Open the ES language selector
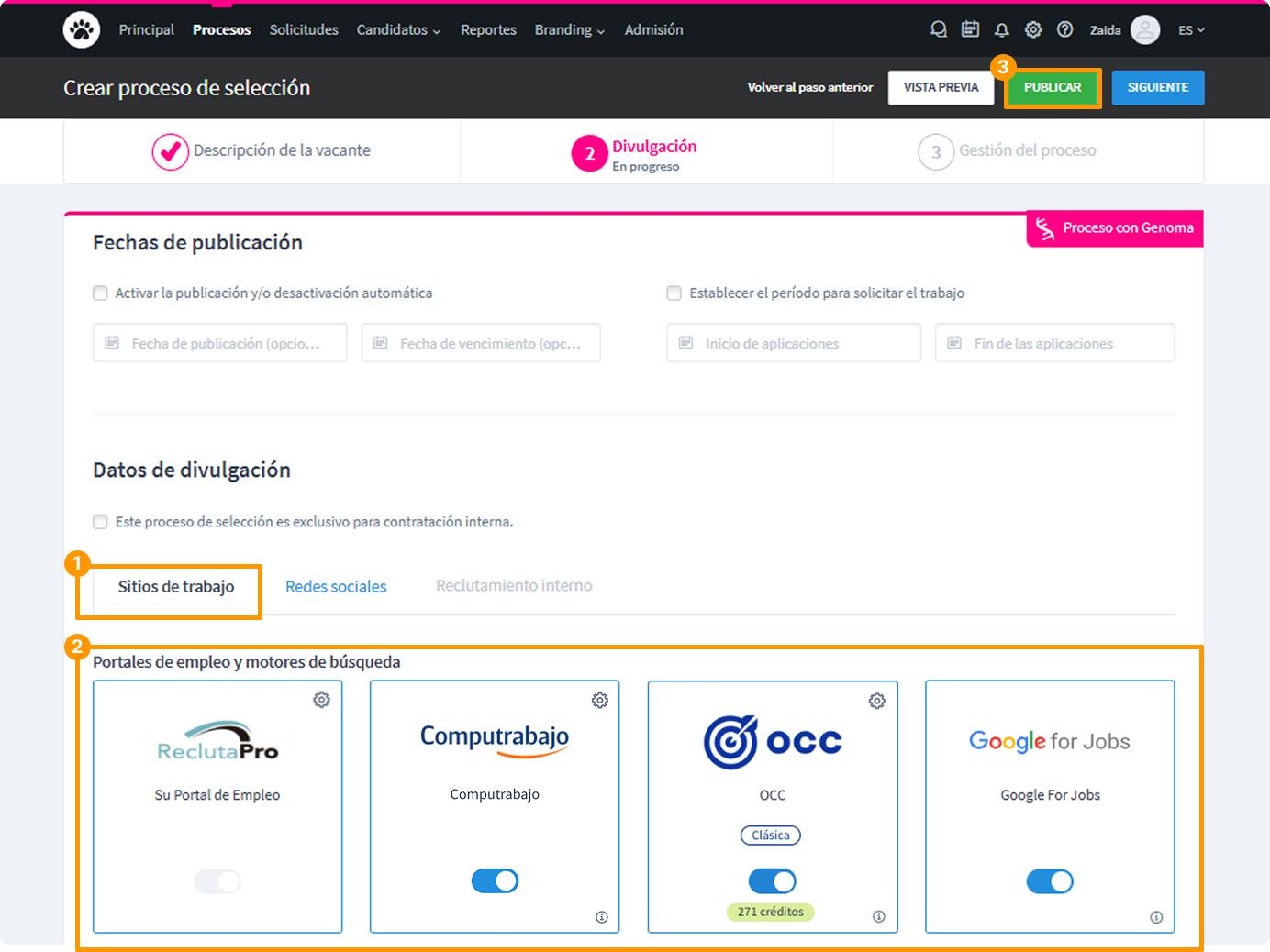The image size is (1270, 952). coord(1190,30)
